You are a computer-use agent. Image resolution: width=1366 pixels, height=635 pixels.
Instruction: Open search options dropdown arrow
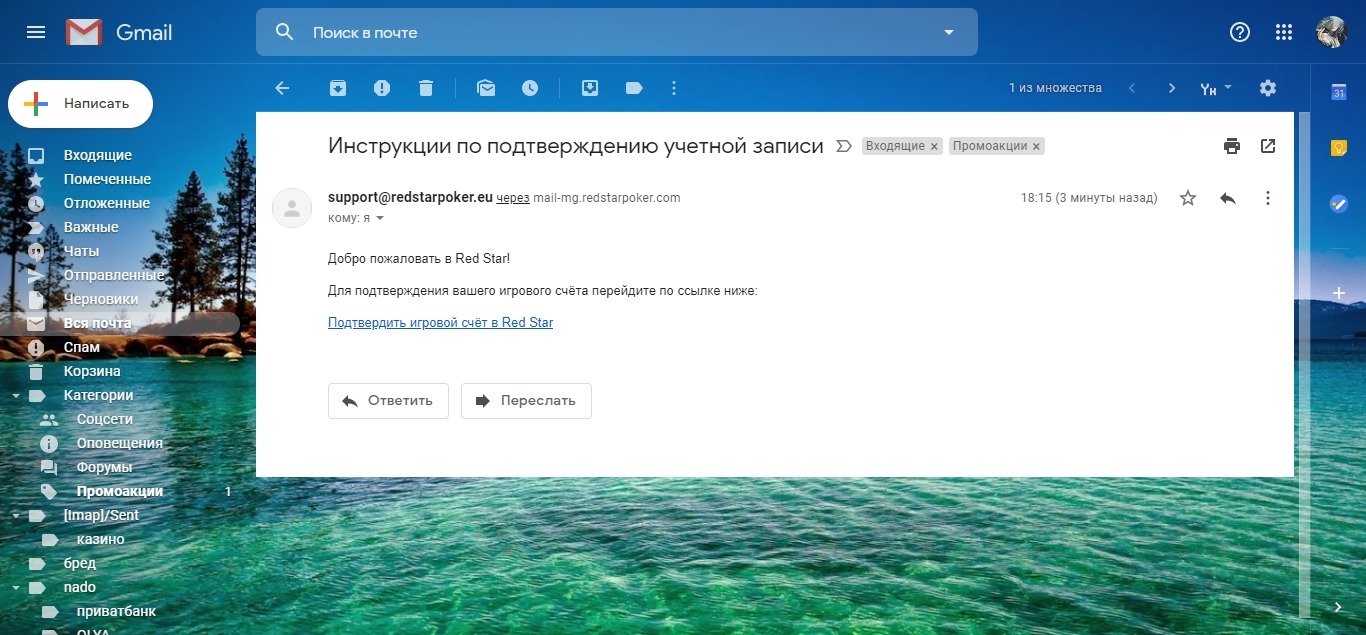(x=949, y=32)
